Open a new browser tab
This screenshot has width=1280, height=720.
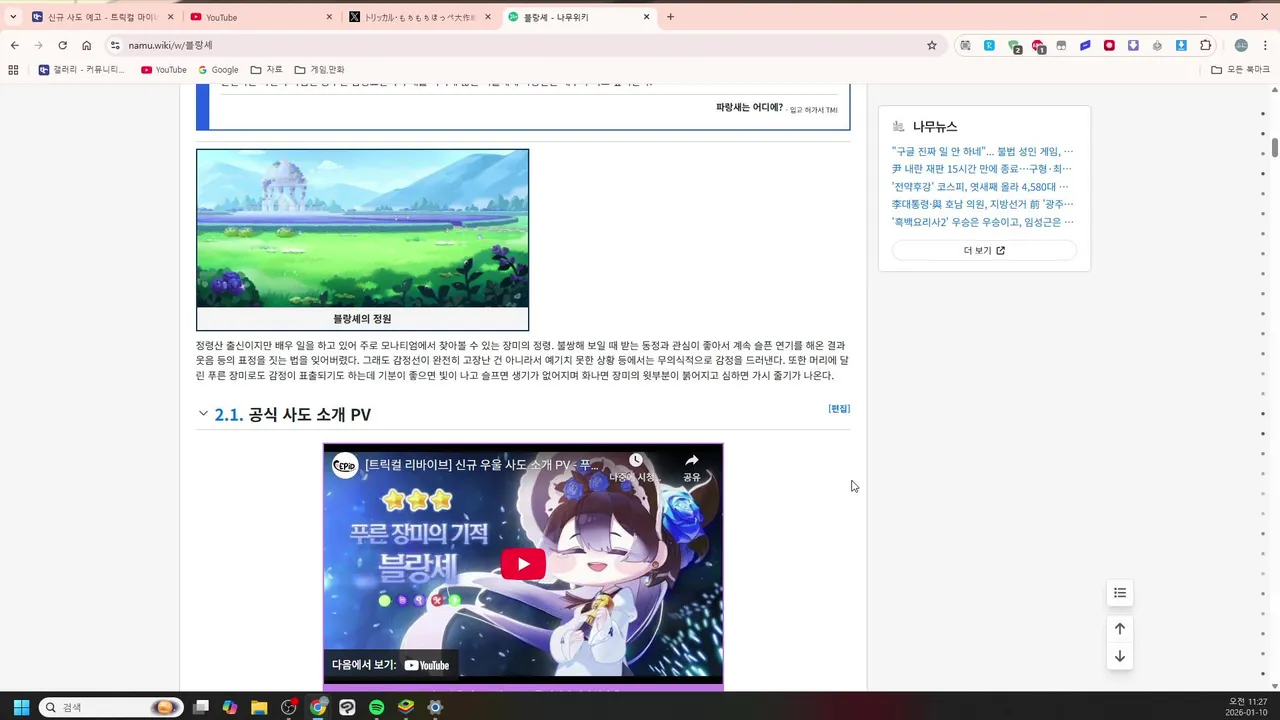click(x=670, y=17)
